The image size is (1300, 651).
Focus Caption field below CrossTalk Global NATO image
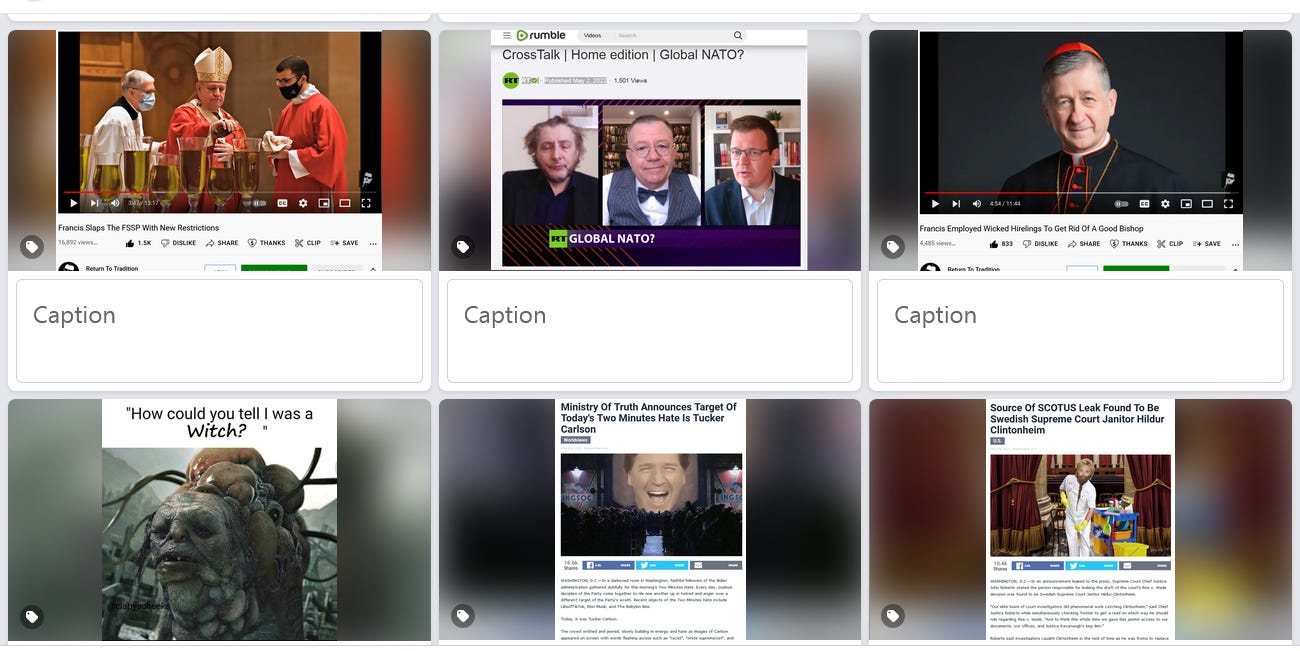650,331
